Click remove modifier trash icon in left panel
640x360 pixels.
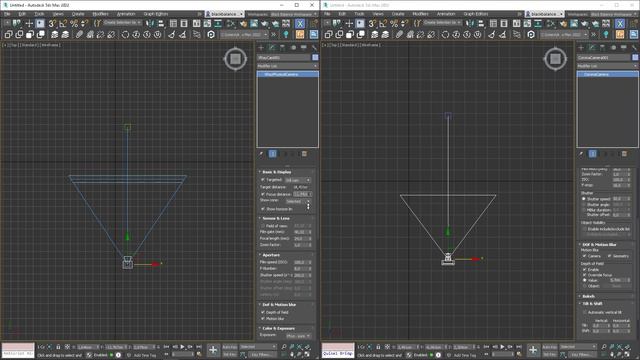point(304,154)
